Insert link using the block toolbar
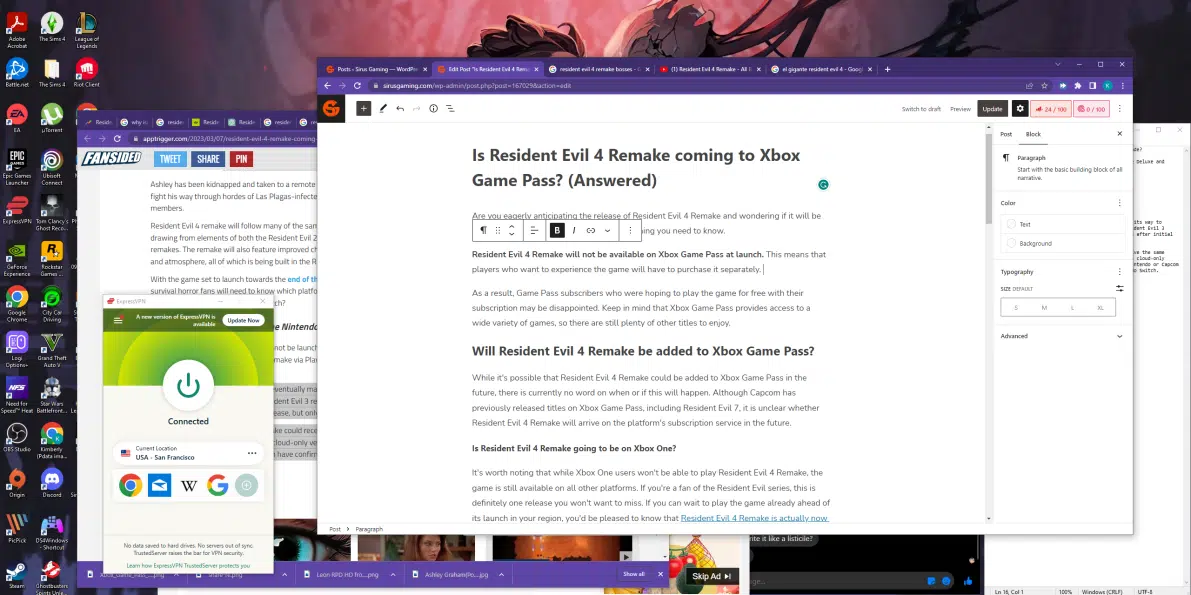This screenshot has width=1191, height=595. [591, 230]
